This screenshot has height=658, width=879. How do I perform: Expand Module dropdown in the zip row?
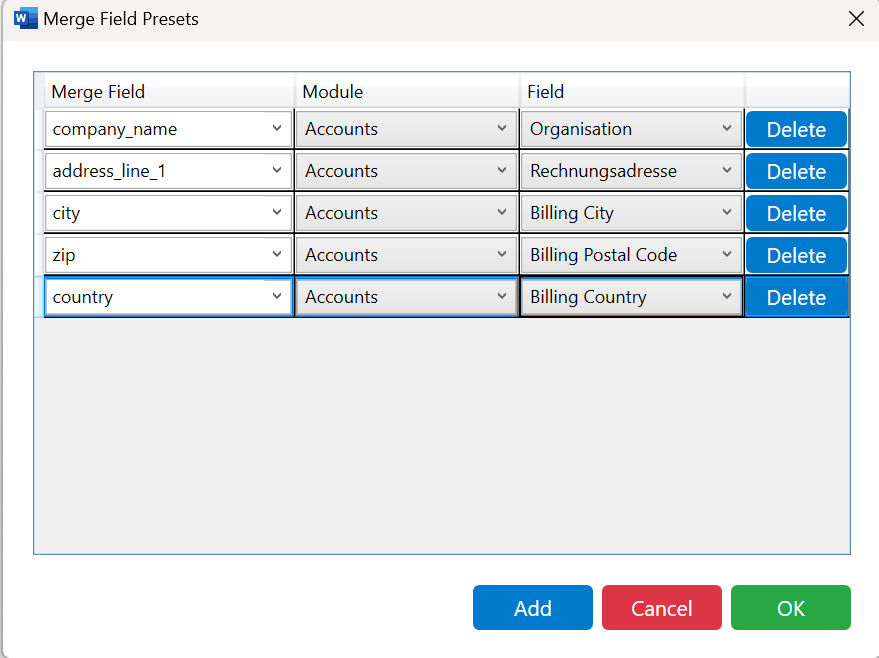pos(406,255)
